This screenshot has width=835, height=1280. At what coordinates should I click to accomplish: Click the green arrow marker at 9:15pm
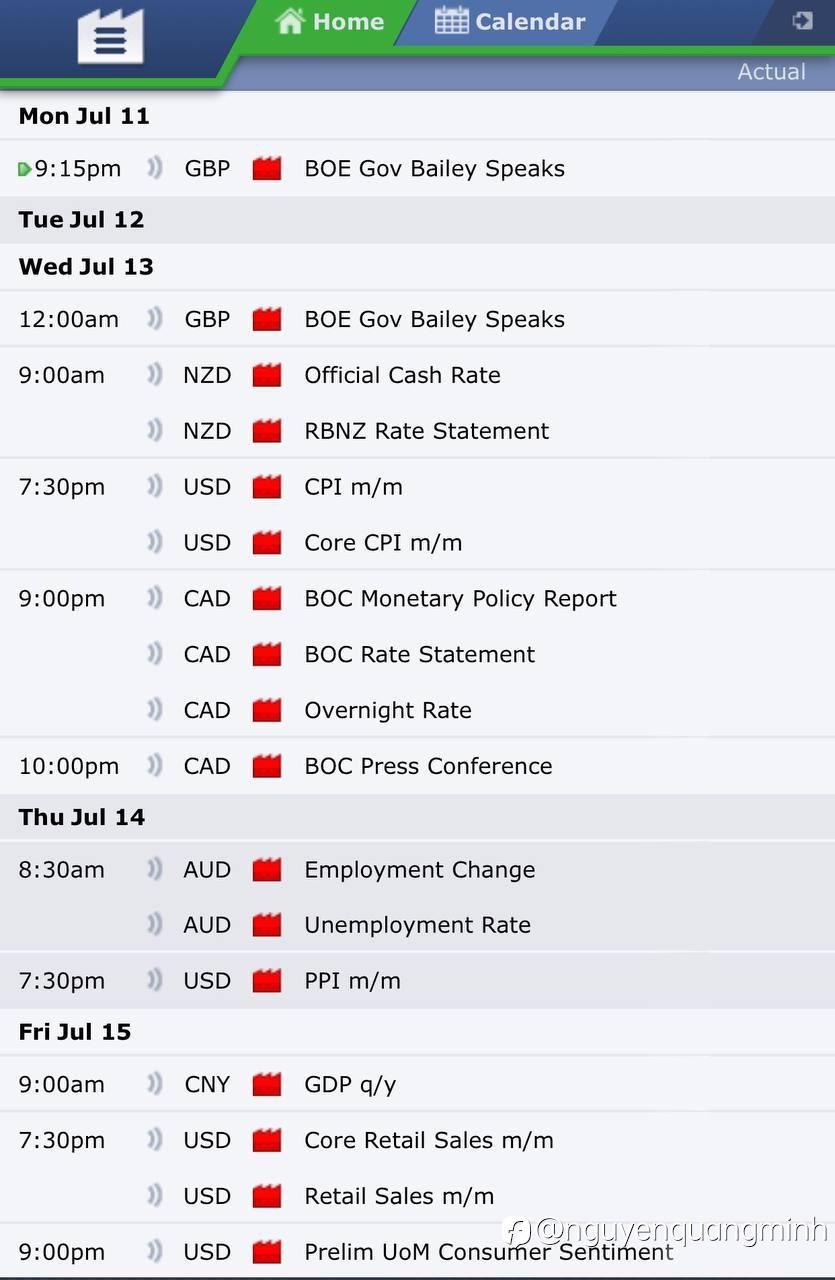pos(24,169)
